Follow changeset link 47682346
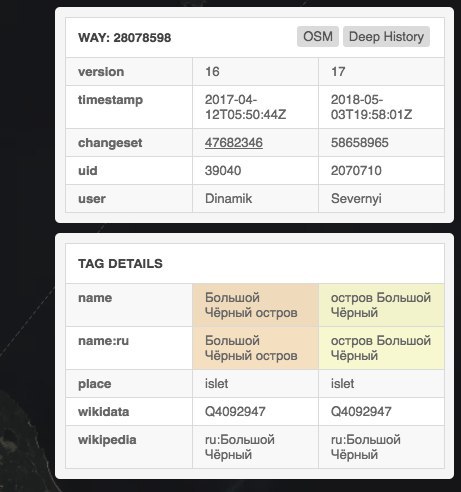The height and width of the screenshot is (492, 461). 234,143
